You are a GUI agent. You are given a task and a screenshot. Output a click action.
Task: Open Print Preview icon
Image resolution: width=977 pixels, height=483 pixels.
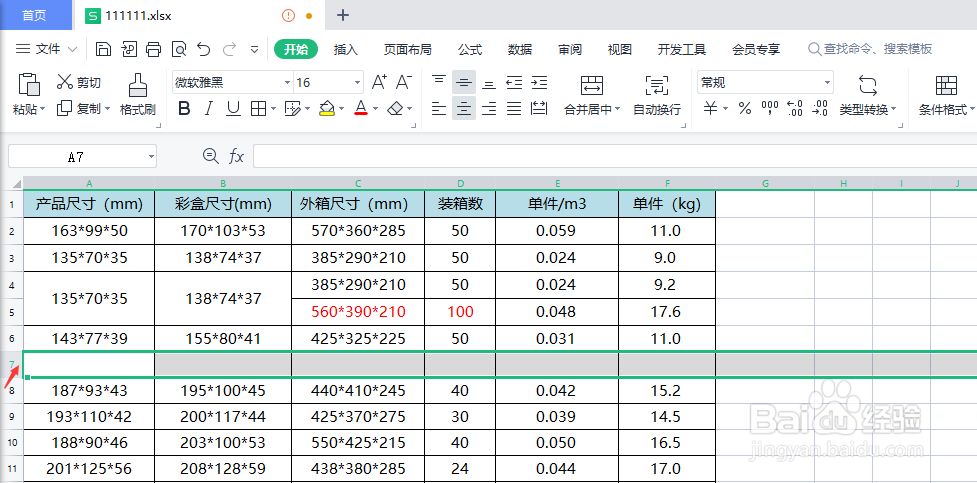[179, 49]
